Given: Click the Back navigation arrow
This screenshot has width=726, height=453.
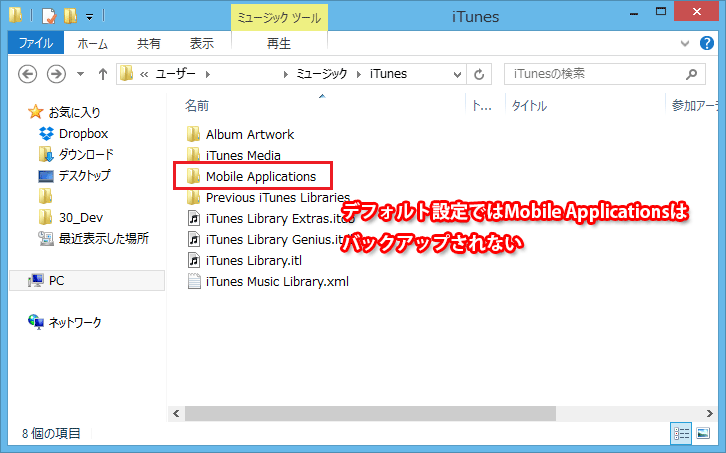Looking at the screenshot, I should pyautogui.click(x=28, y=74).
